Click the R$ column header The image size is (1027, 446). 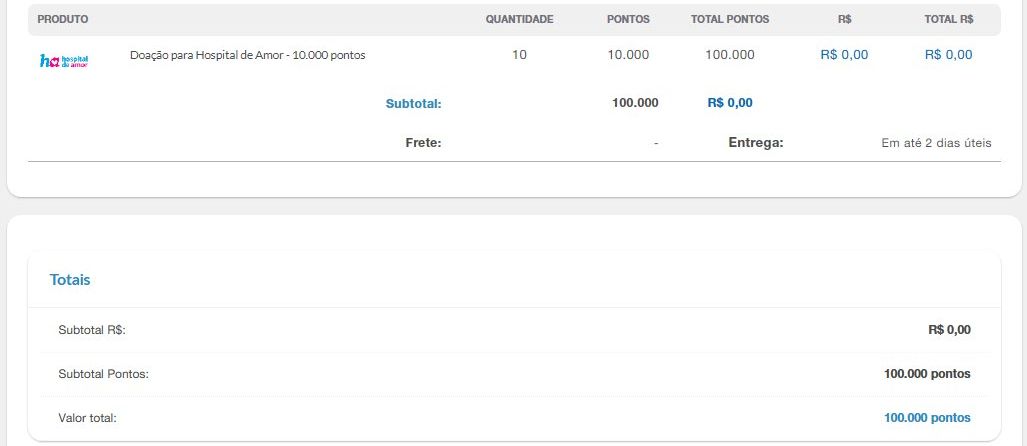[844, 20]
